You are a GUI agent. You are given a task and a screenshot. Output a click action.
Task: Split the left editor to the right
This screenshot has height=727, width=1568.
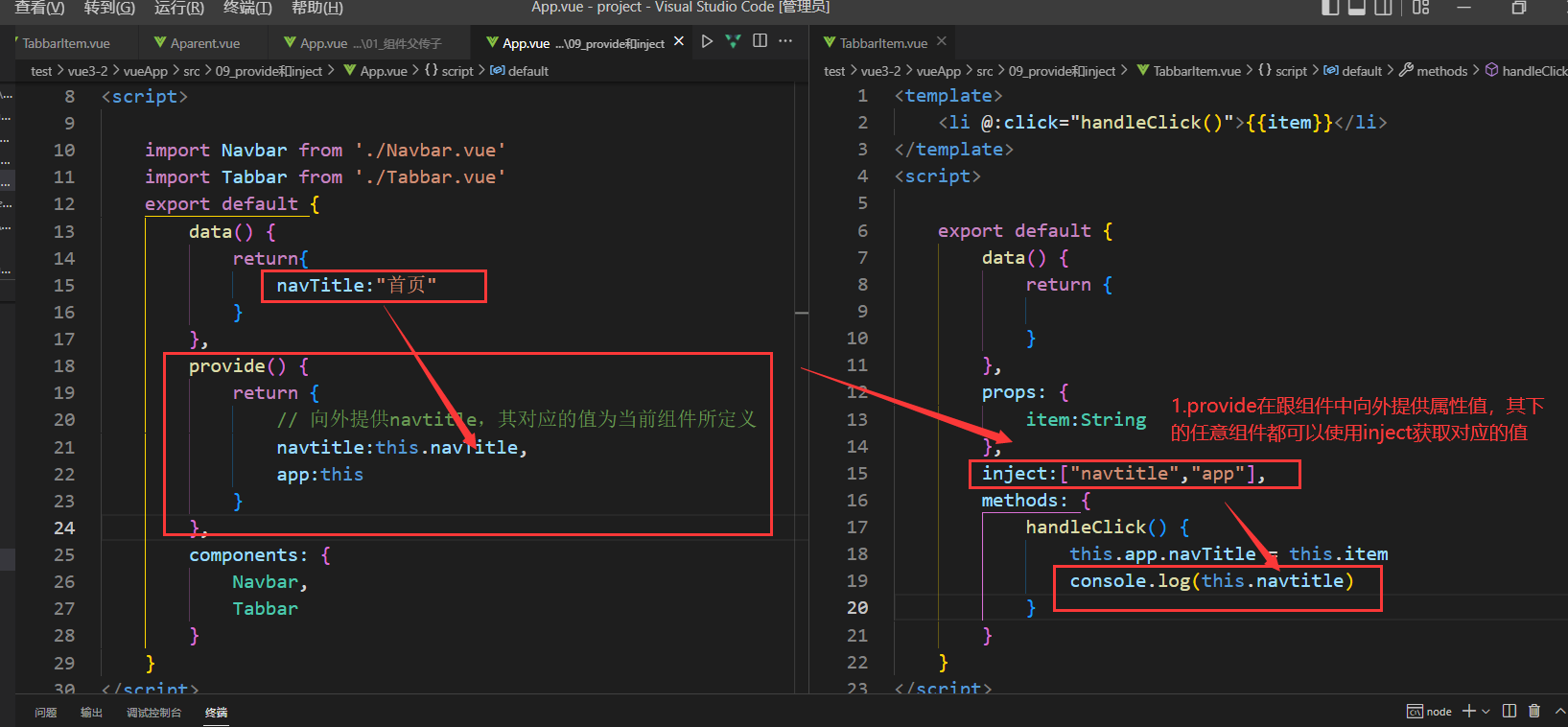760,41
